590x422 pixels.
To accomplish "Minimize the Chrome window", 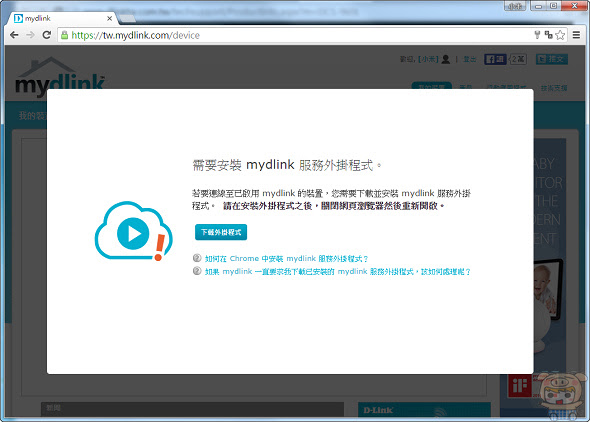I will pyautogui.click(x=538, y=6).
